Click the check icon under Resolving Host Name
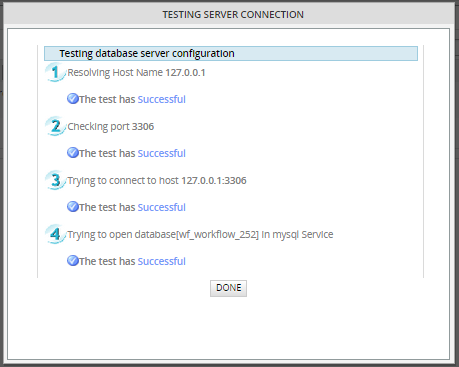The width and height of the screenshot is (459, 367). click(x=73, y=99)
